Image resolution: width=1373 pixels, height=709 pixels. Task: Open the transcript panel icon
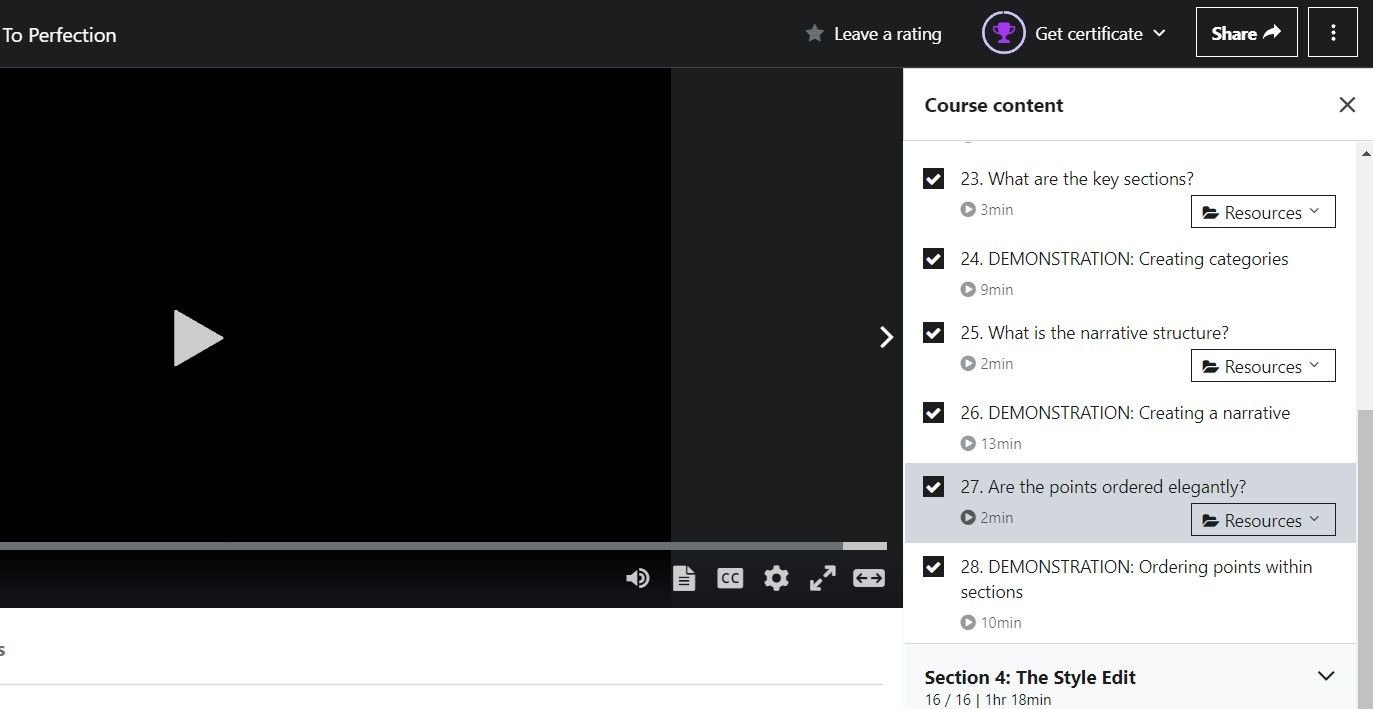[684, 578]
